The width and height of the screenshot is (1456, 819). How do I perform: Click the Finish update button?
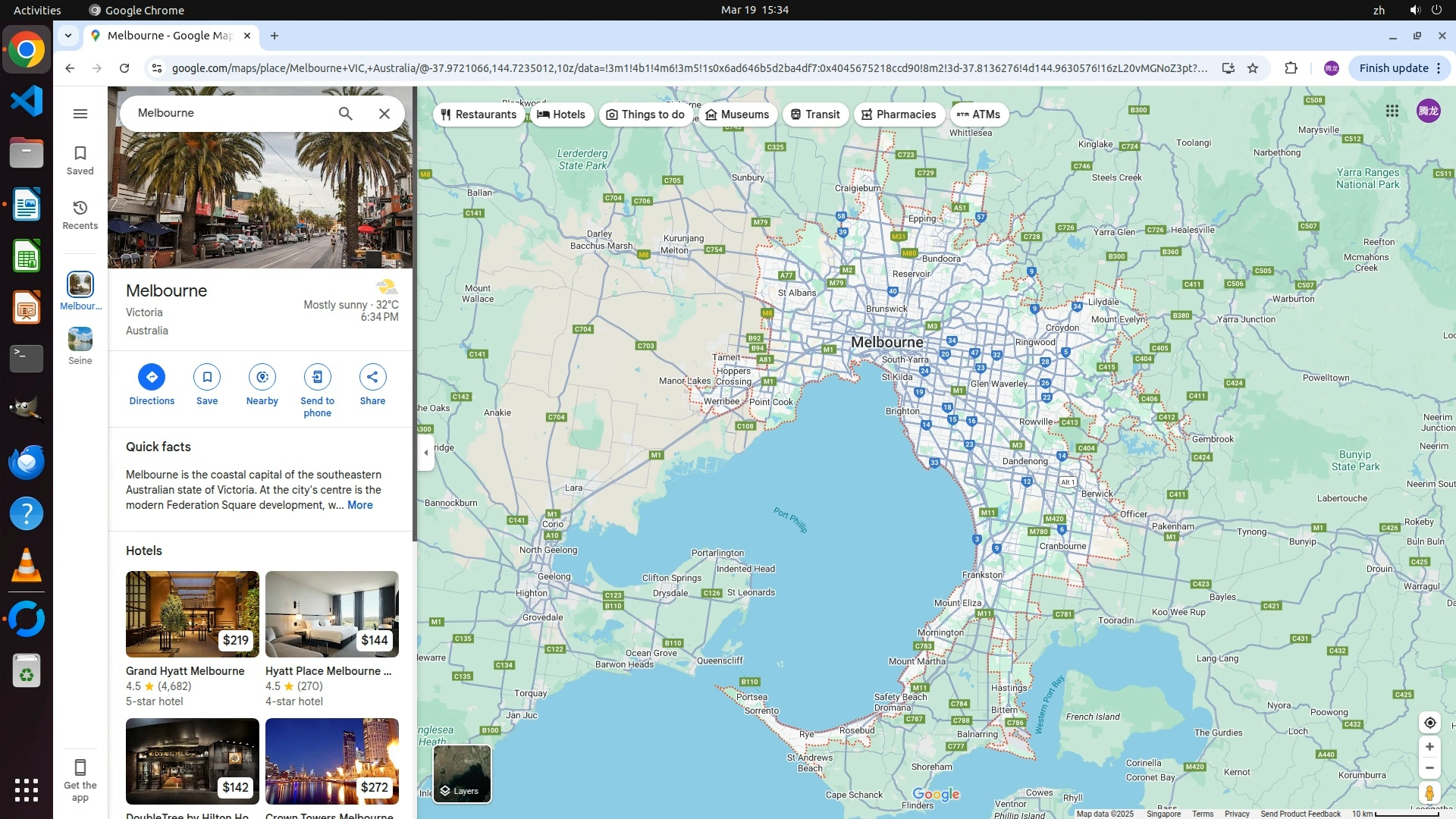point(1393,68)
